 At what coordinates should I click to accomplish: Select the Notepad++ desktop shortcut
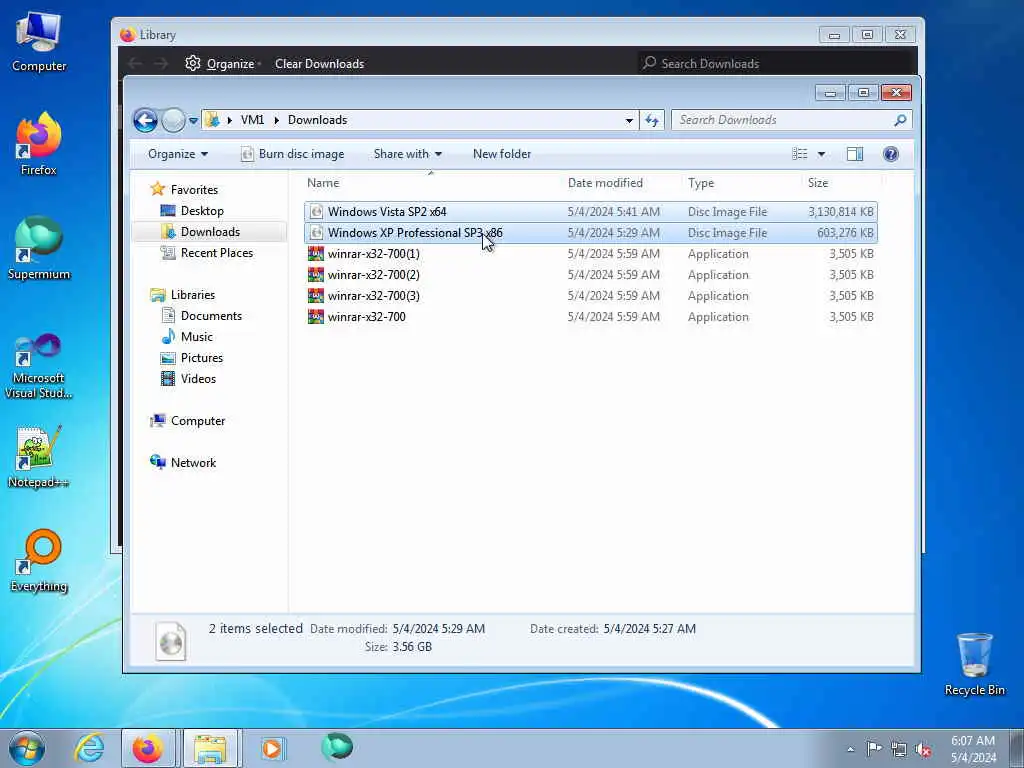[39, 457]
